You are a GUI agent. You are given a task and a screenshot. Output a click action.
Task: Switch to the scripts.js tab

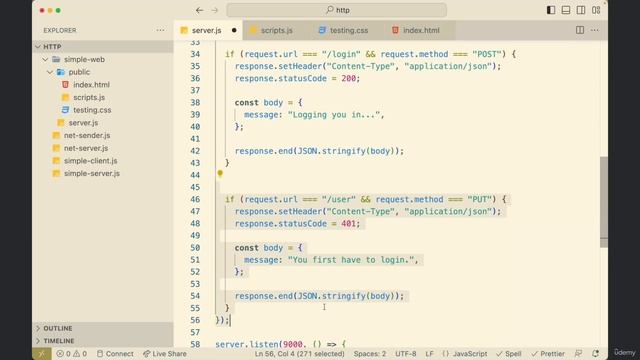277,30
